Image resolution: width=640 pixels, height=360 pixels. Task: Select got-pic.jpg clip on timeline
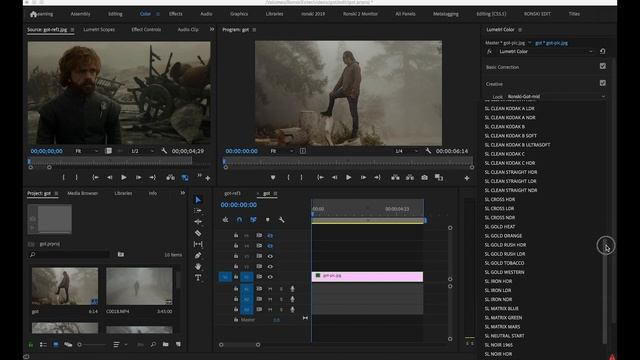point(367,276)
